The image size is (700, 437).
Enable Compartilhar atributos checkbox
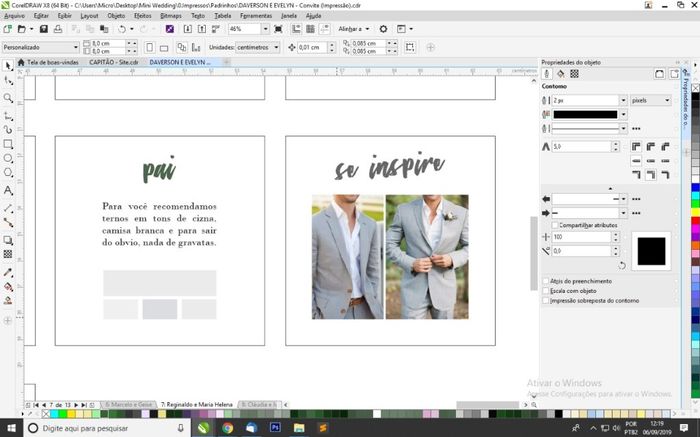tap(555, 225)
